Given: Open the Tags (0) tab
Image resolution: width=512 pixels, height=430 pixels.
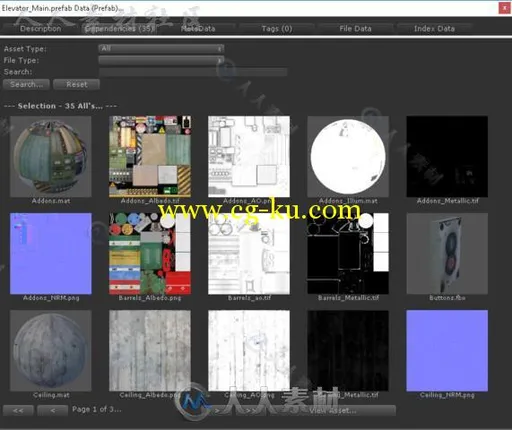Looking at the screenshot, I should click(x=277, y=29).
